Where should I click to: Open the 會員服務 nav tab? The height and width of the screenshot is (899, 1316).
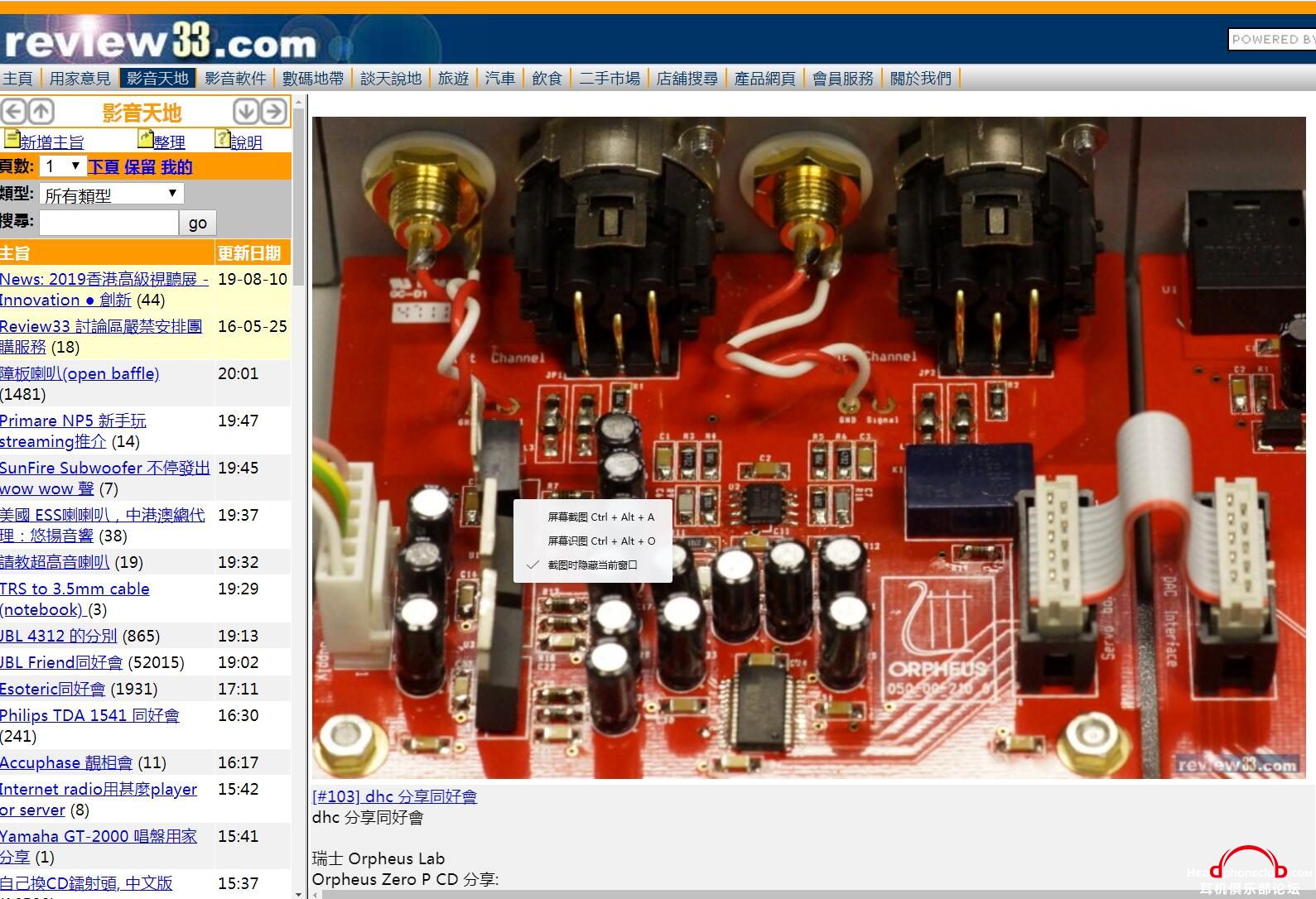[x=843, y=79]
